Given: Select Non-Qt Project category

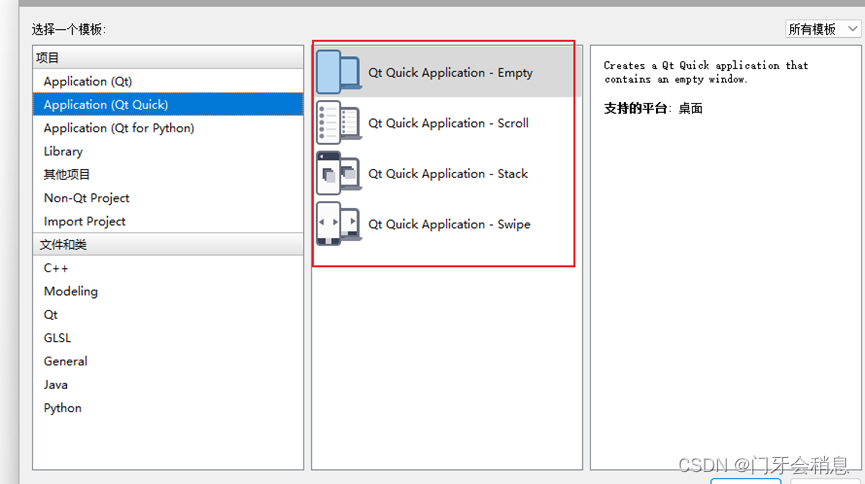Looking at the screenshot, I should (168, 198).
